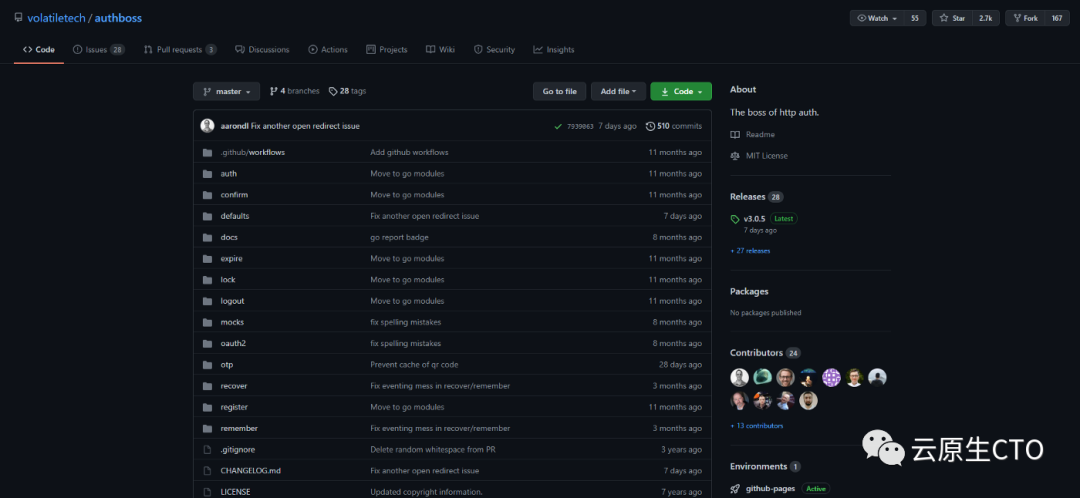Click the docs folder icon
1080x498 pixels.
click(x=207, y=238)
